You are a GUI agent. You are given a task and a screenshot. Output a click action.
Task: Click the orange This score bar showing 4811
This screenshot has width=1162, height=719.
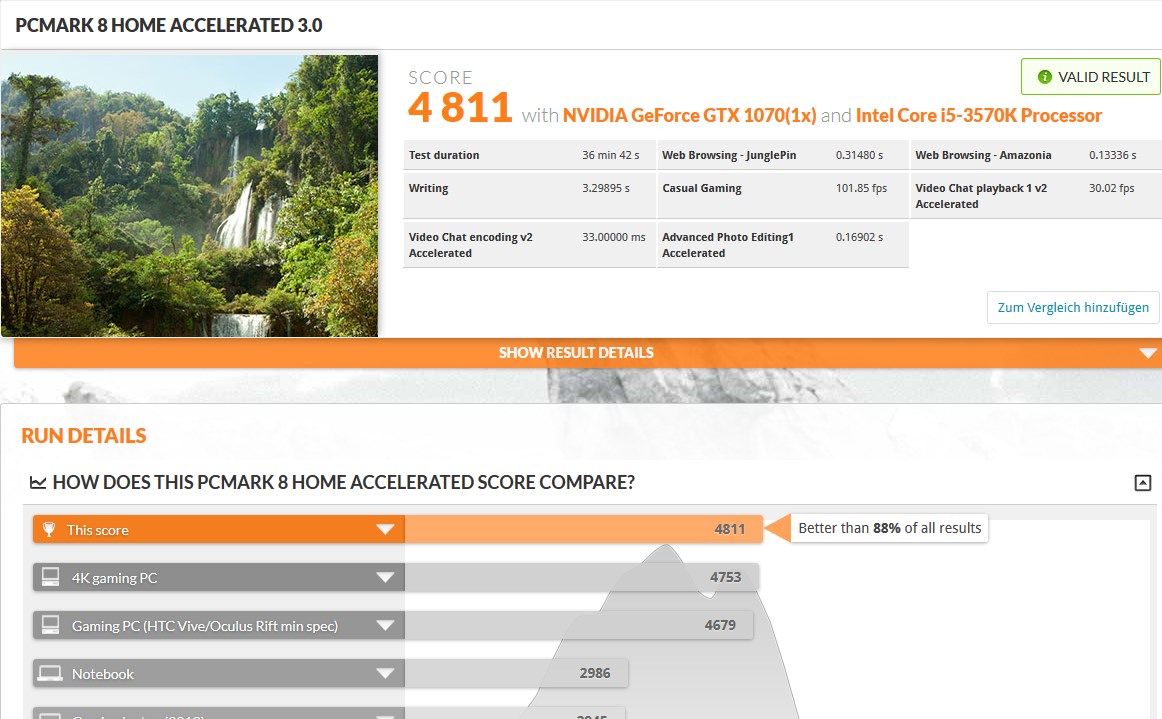(583, 530)
